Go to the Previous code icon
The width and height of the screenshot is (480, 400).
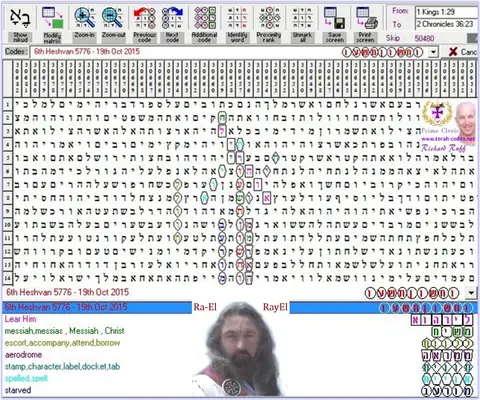tap(145, 18)
